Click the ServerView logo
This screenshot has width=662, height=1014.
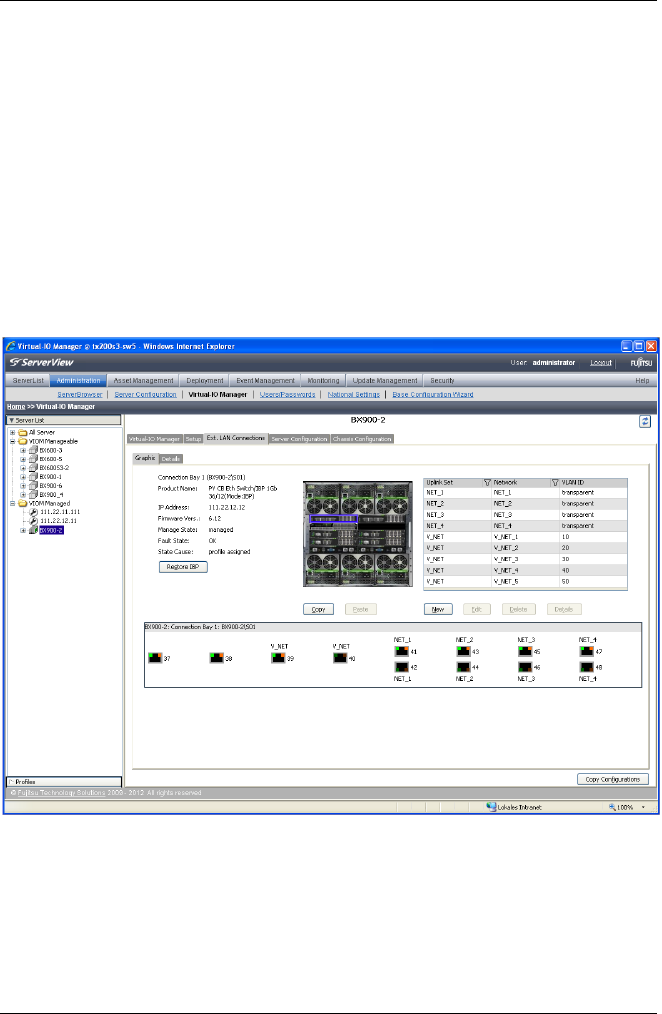(42, 362)
